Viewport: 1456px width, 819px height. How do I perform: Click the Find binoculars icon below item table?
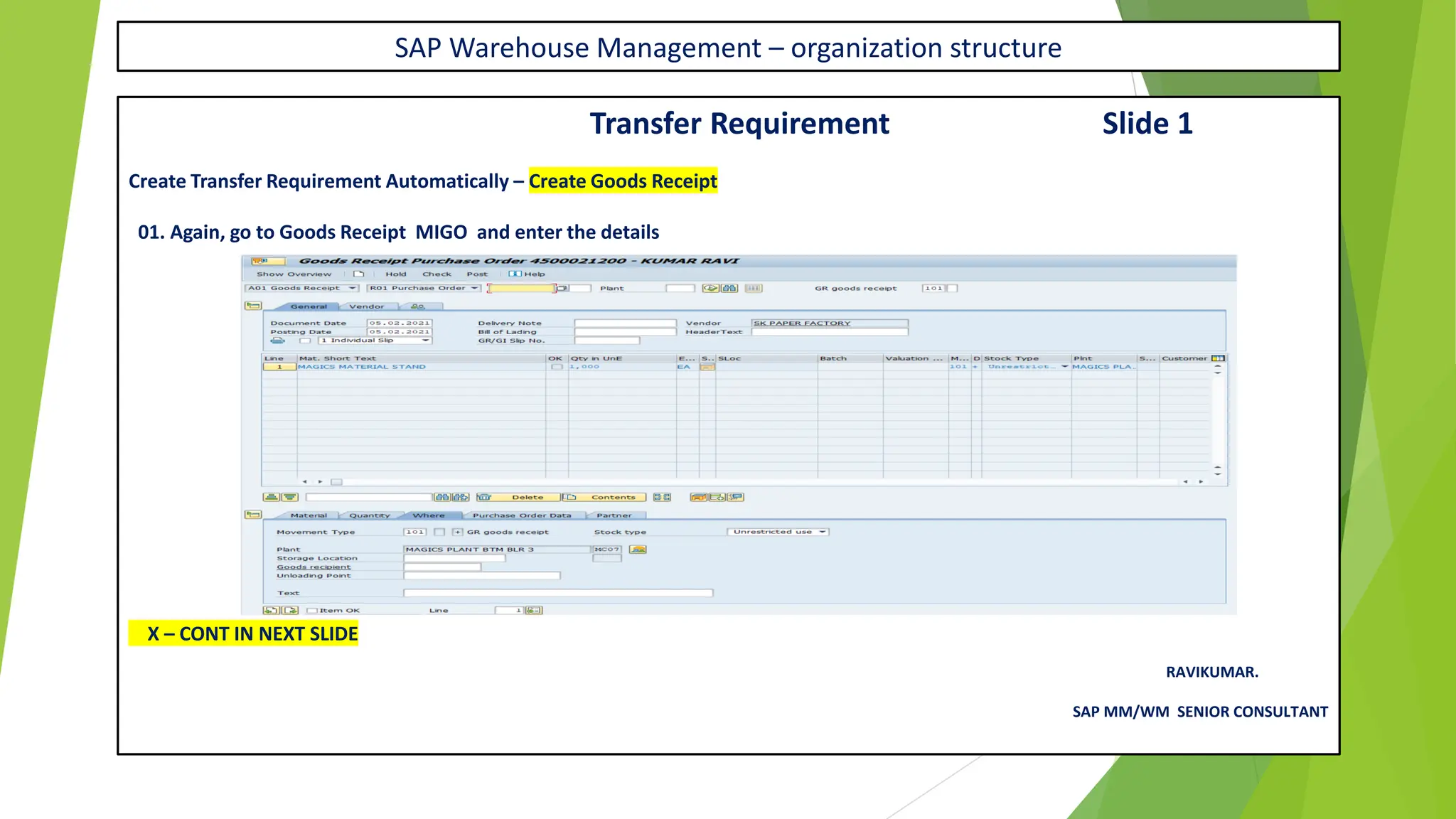[442, 497]
